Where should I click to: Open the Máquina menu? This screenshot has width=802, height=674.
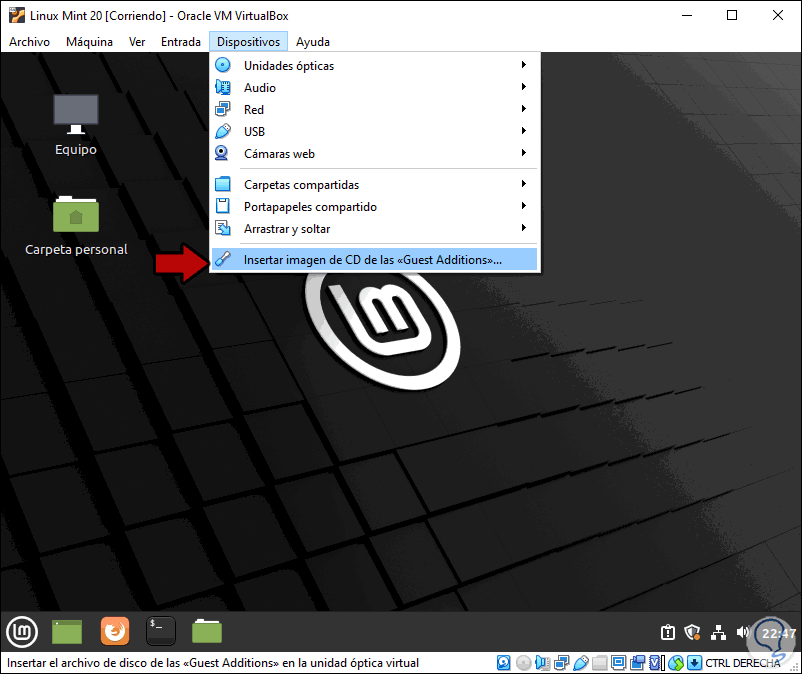(89, 42)
